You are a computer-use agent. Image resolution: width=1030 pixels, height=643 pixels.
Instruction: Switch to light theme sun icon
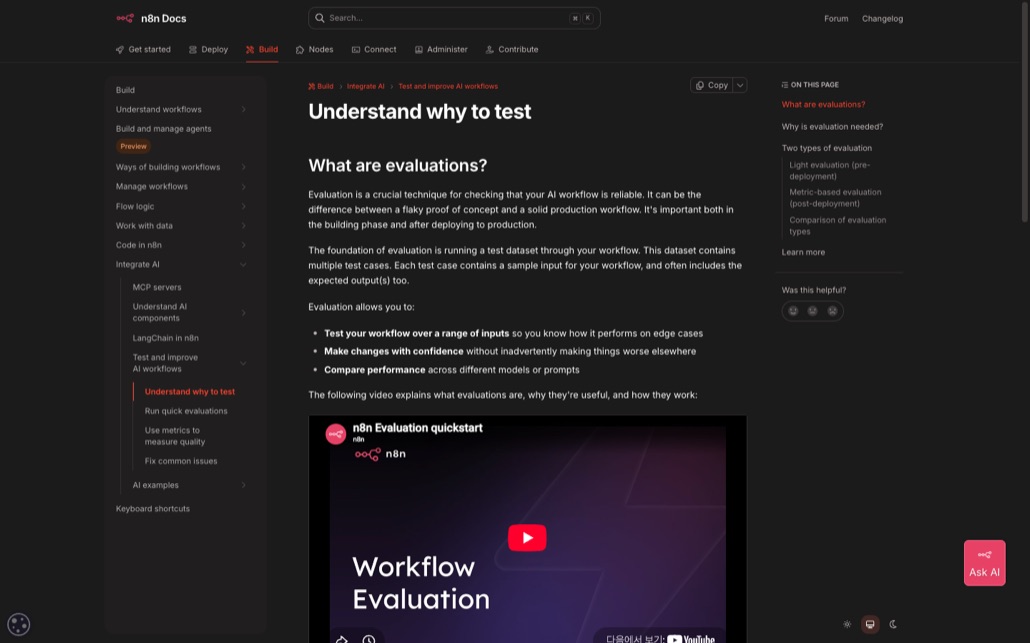coord(847,624)
